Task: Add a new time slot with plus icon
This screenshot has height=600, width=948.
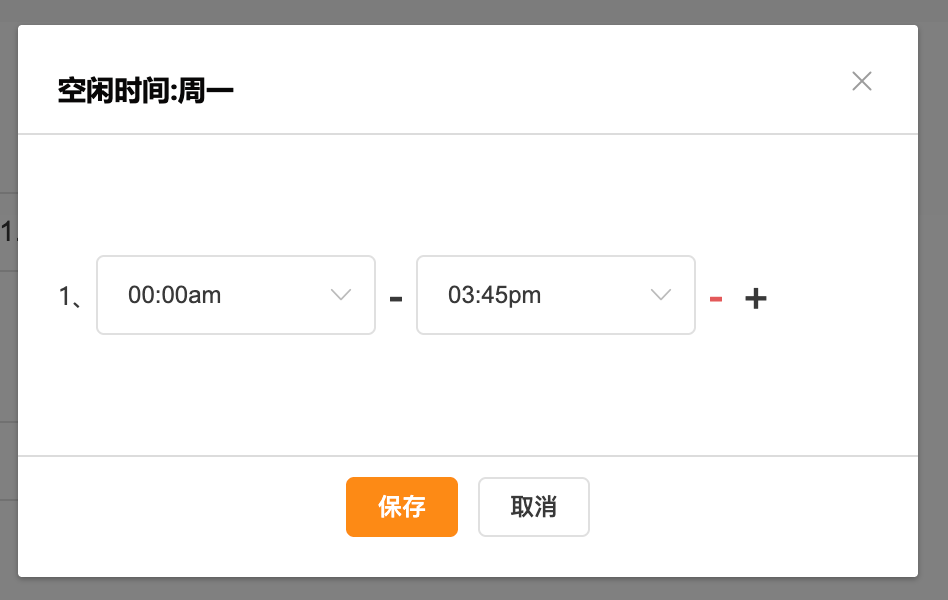Action: click(x=756, y=298)
